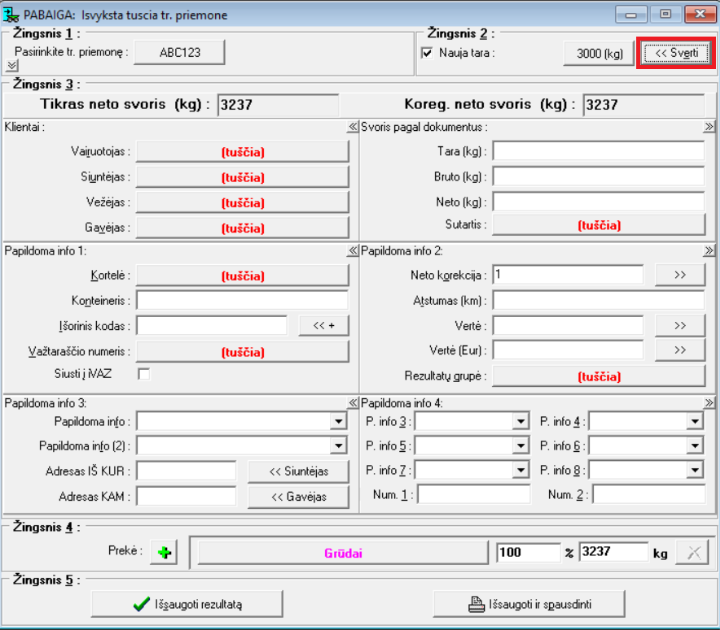Click the green plus icon next to Prekė
This screenshot has width=720, height=630.
pyautogui.click(x=162, y=553)
